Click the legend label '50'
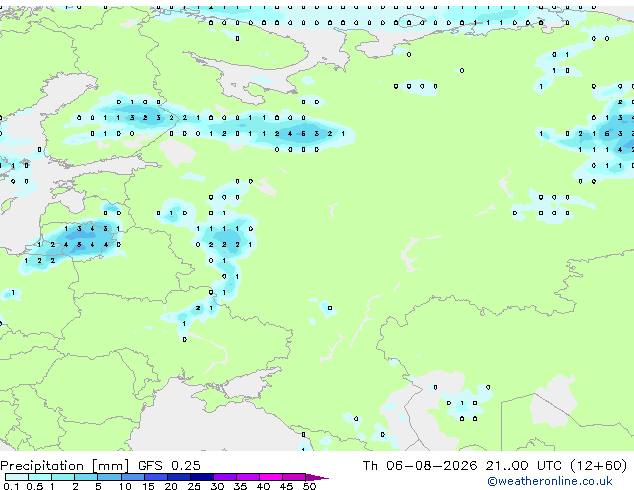The width and height of the screenshot is (634, 490). coord(309,486)
